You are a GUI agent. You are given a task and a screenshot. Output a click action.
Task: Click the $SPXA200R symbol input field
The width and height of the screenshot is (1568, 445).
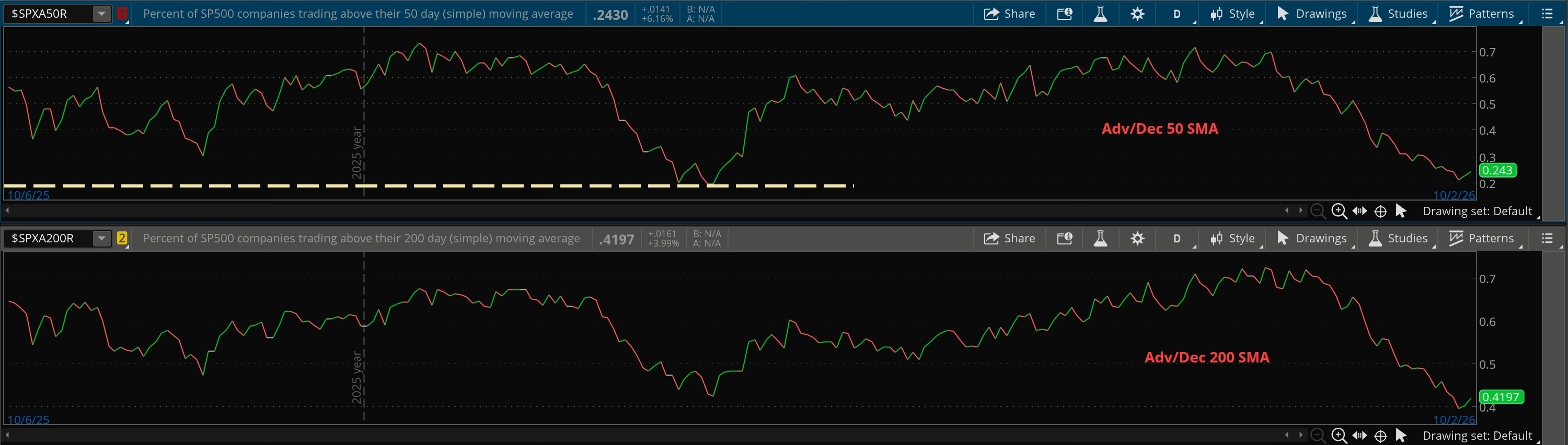[x=49, y=238]
